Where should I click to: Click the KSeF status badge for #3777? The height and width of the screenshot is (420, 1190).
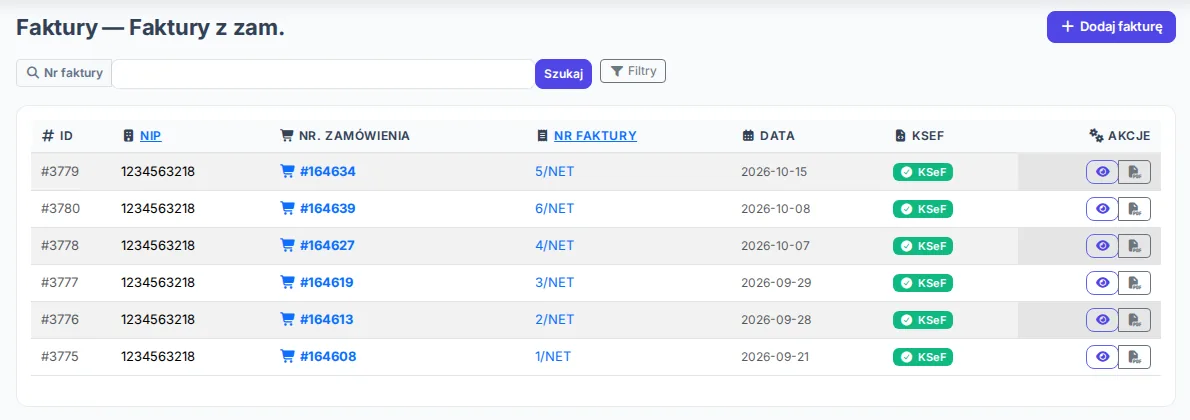pyautogui.click(x=922, y=283)
